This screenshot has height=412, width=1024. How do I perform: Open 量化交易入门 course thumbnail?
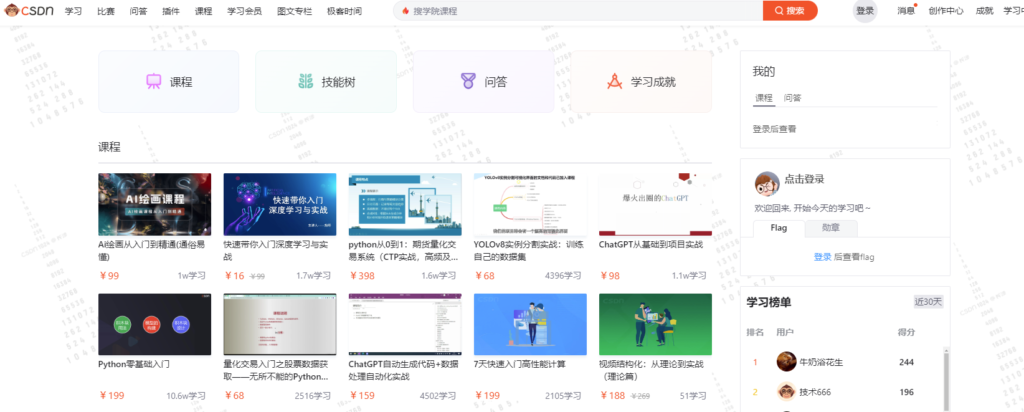pos(280,325)
